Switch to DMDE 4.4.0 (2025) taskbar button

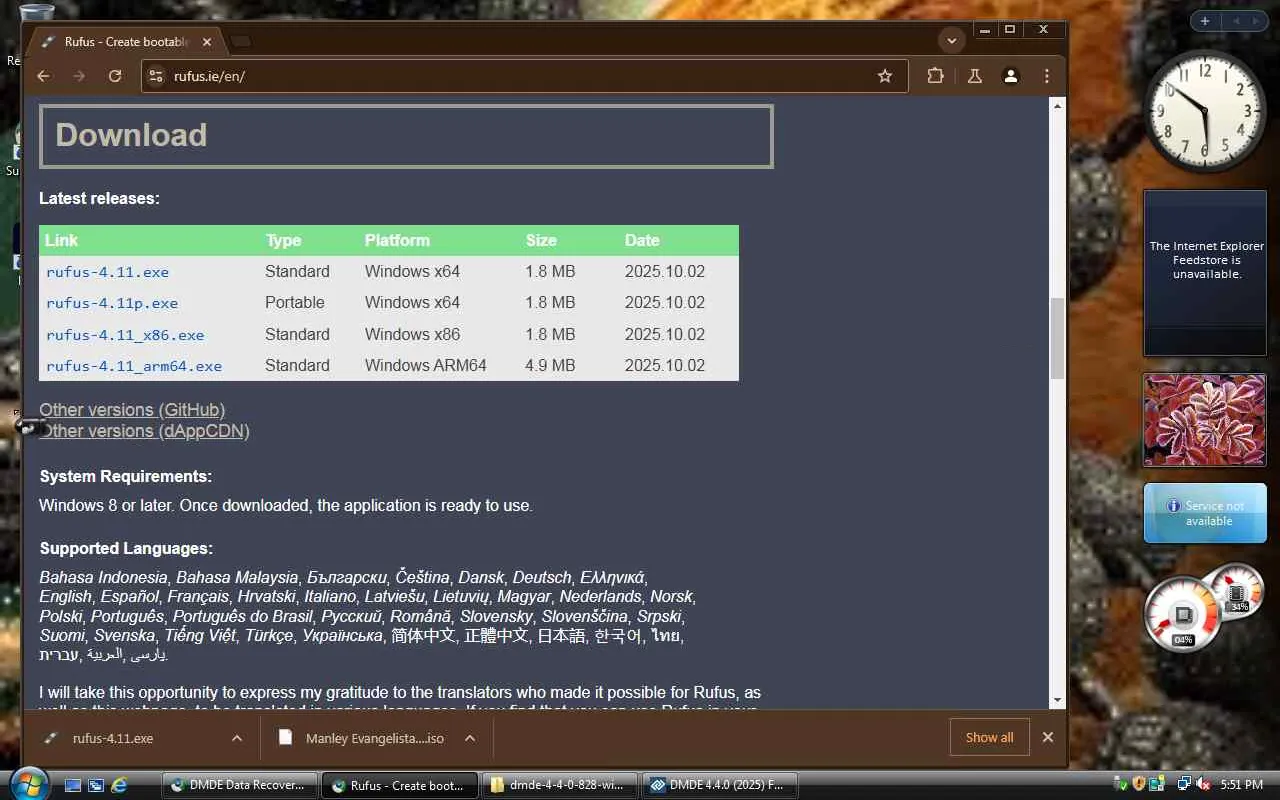[719, 786]
